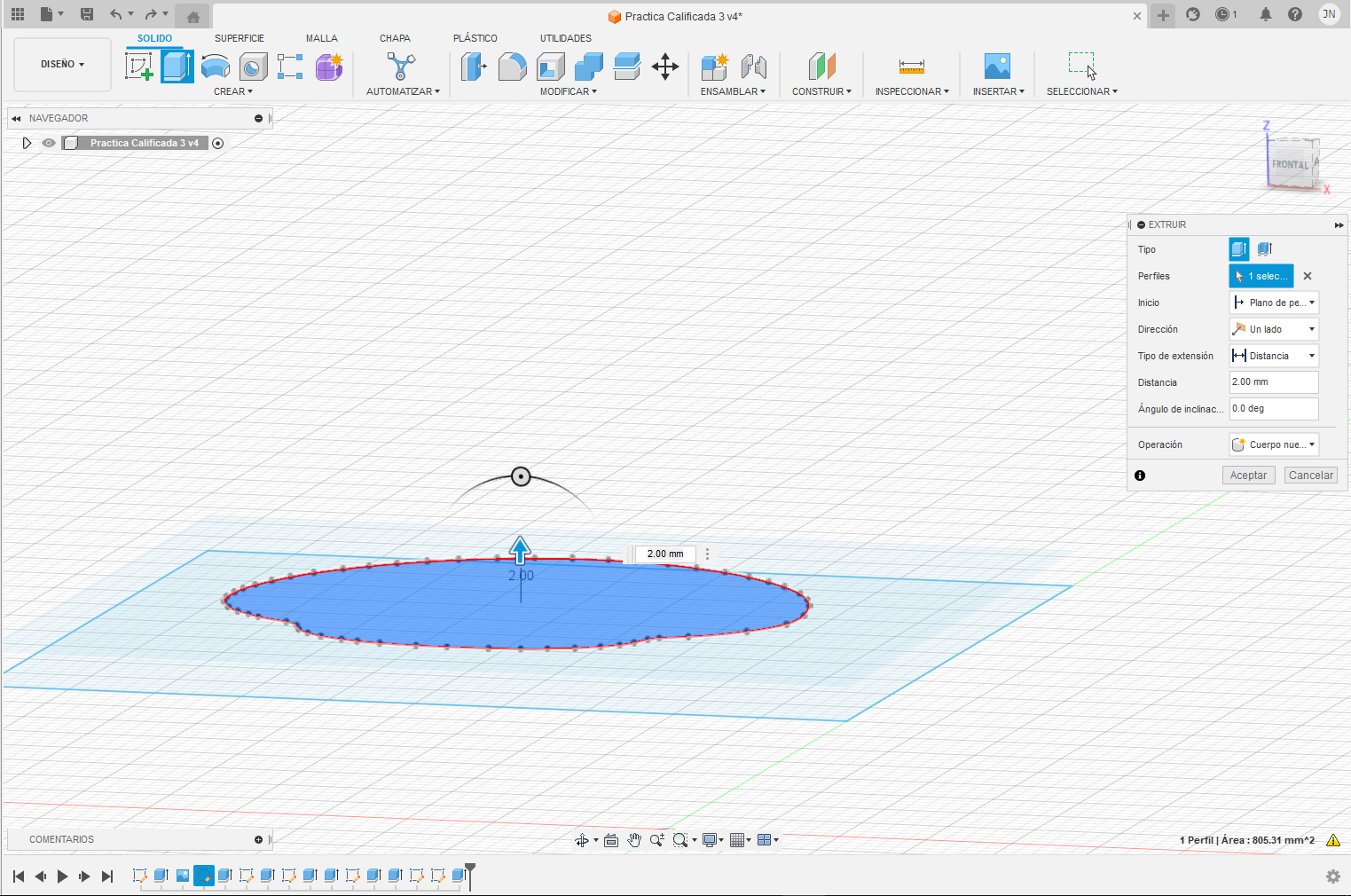Click the Distancia 2.00 mm input field
This screenshot has width=1351, height=896.
pos(1274,382)
